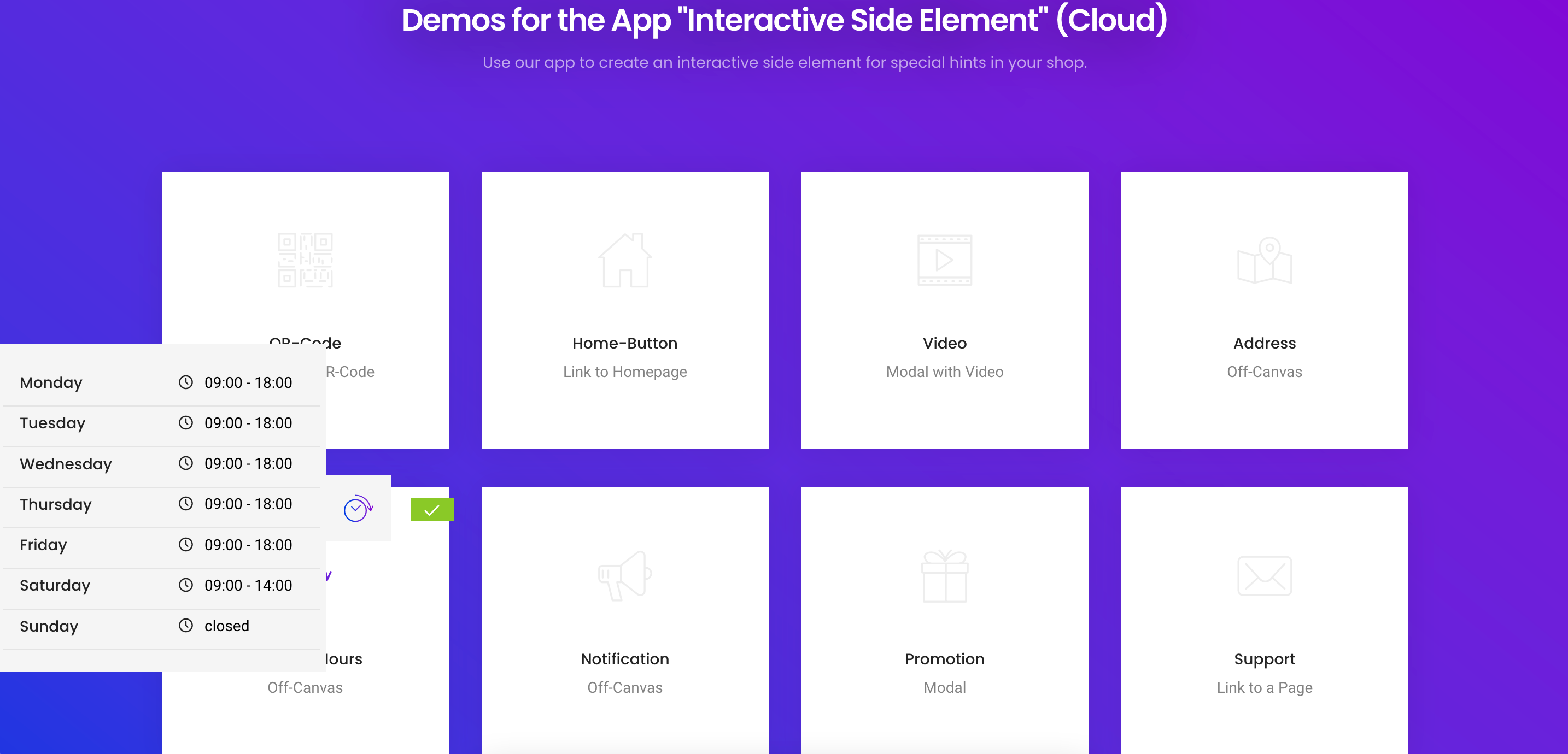Click 'Modal' under Promotion

coord(945,688)
